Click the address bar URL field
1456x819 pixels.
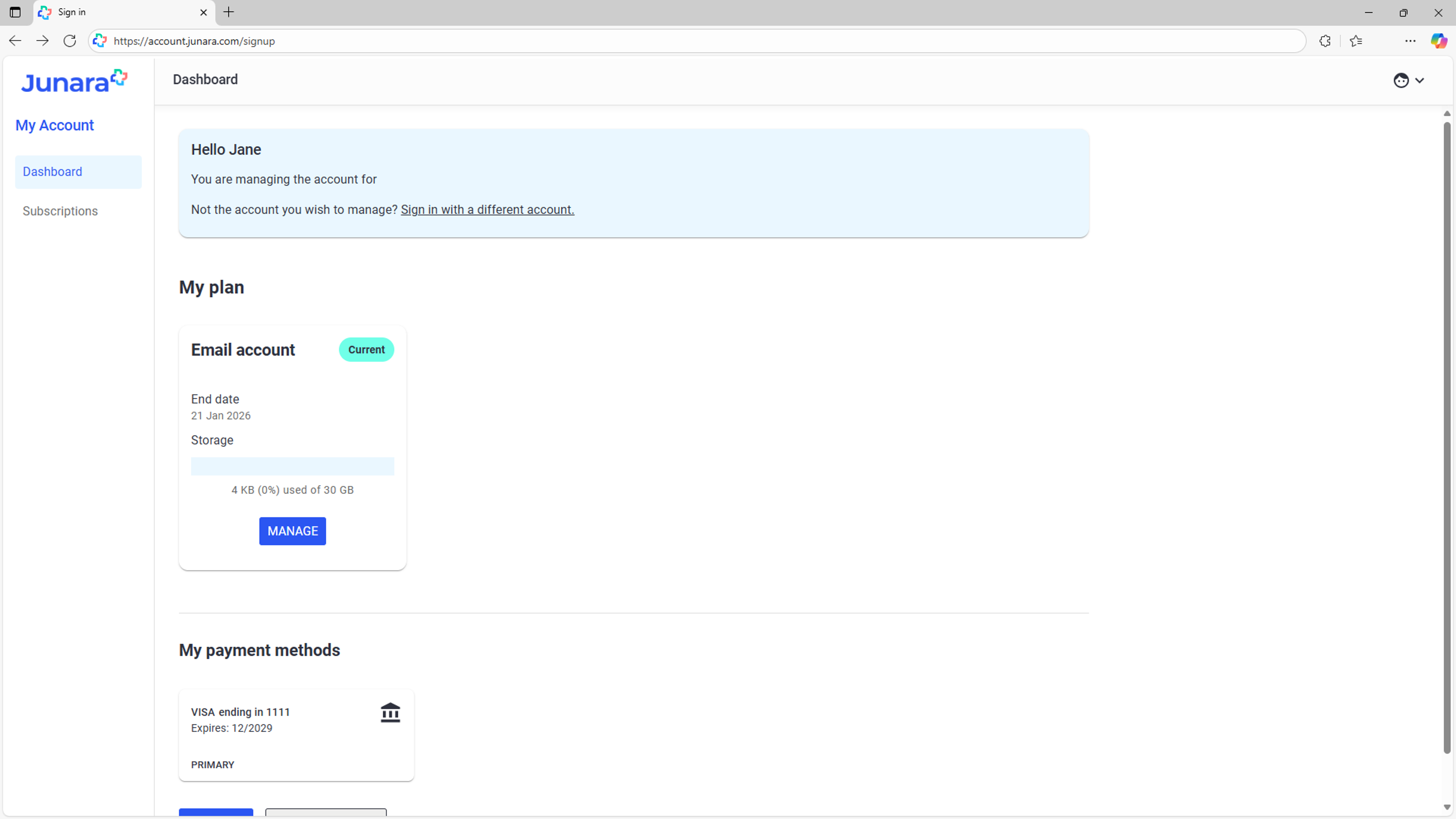tap(696, 41)
